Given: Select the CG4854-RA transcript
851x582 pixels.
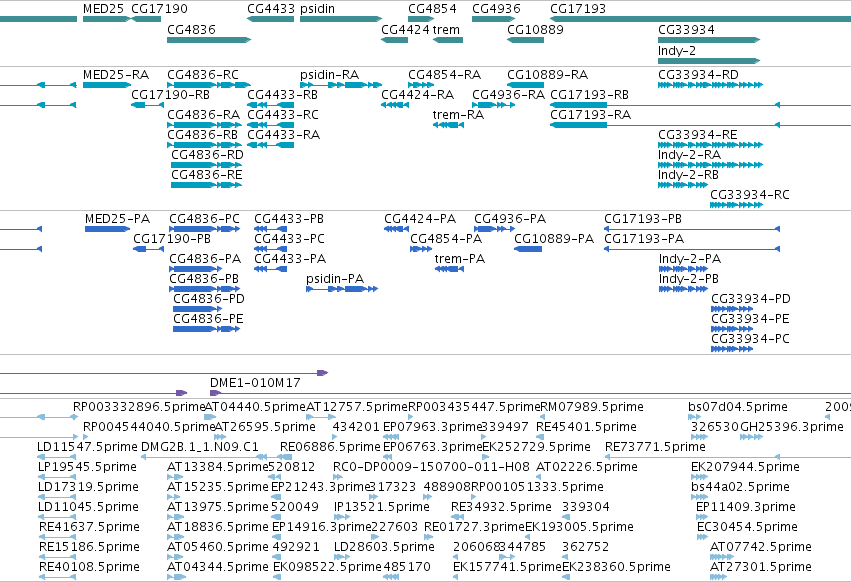Looking at the screenshot, I should [x=444, y=74].
